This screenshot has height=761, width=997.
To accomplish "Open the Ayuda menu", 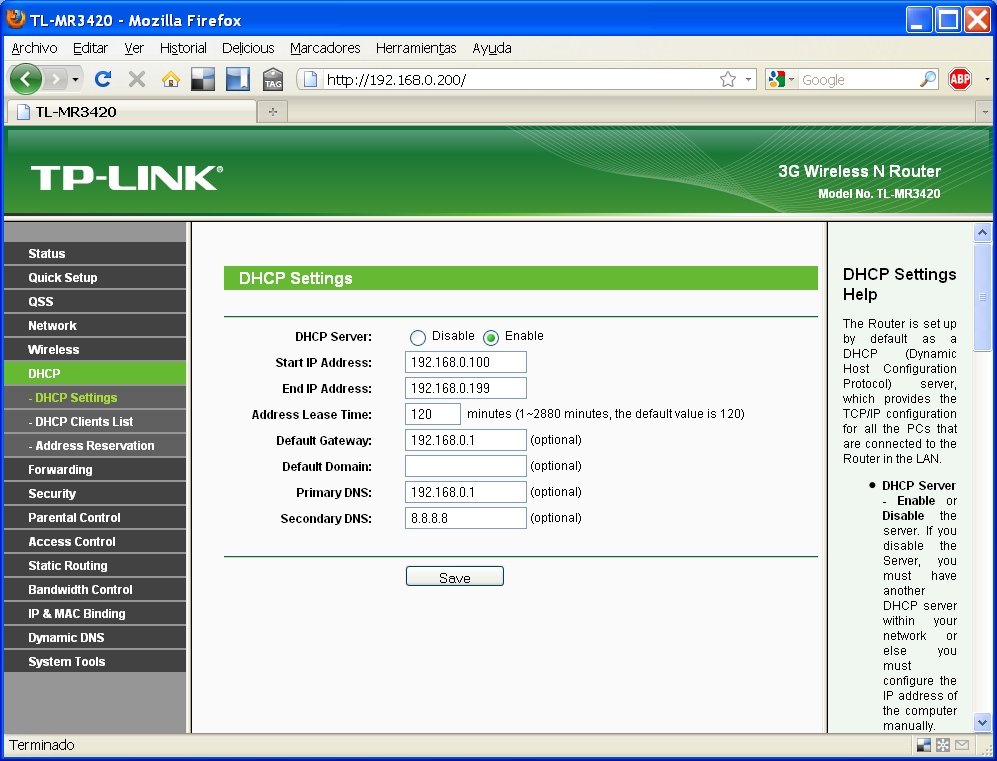I will click(x=492, y=48).
